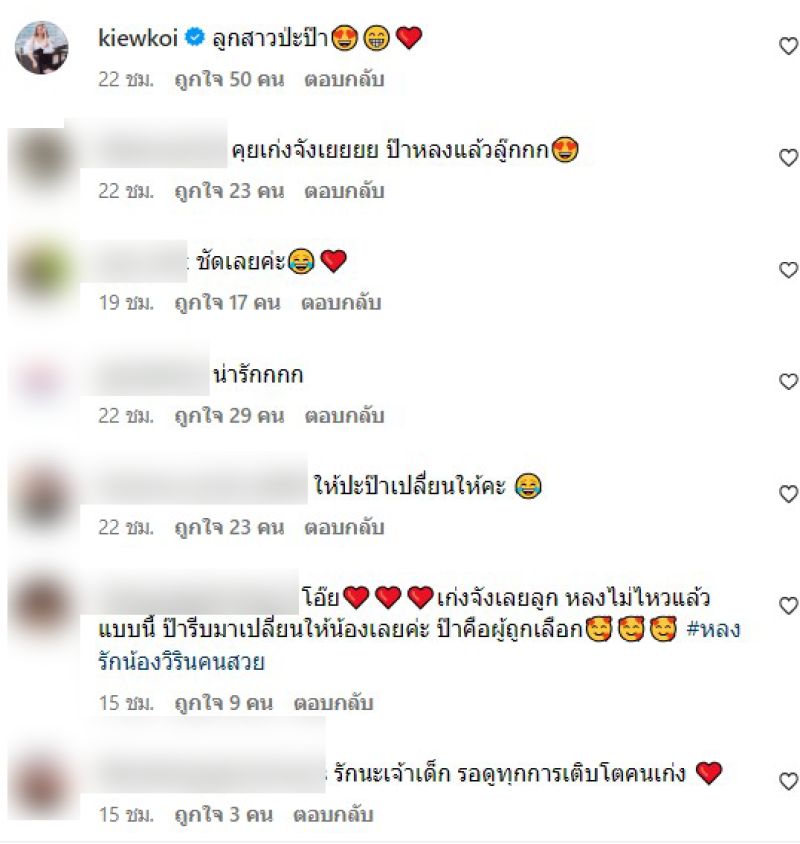Reply to kiewkoi's comment with ตอบกลับ

point(344,80)
